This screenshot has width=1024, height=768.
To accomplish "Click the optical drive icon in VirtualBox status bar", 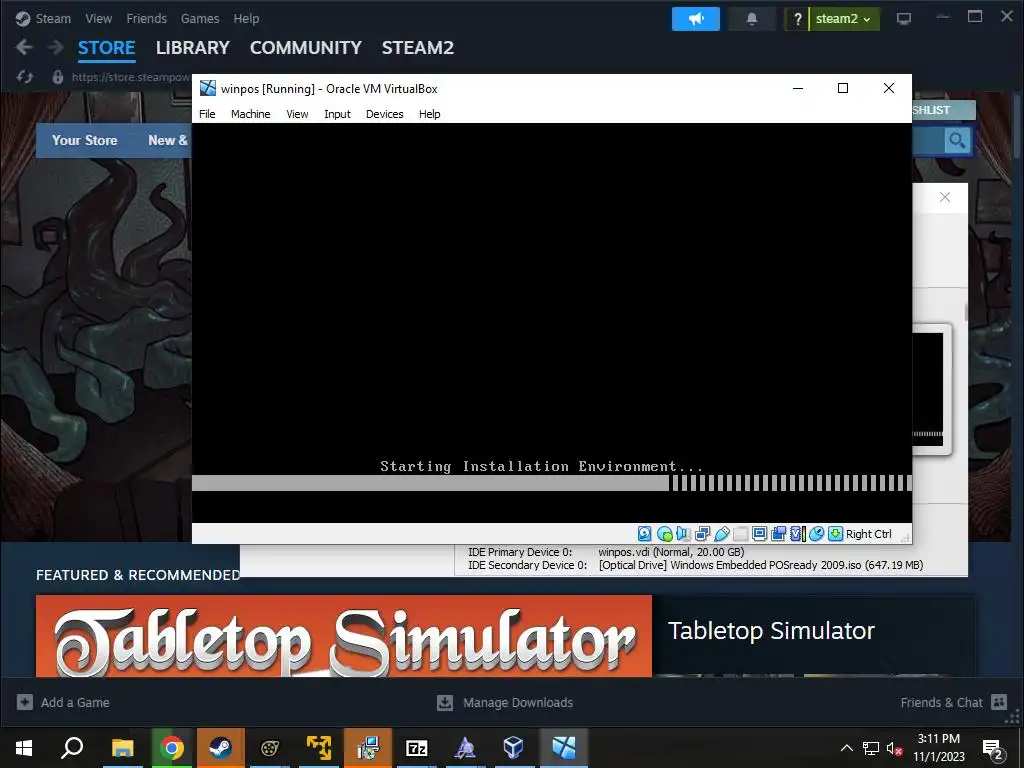I will click(665, 534).
